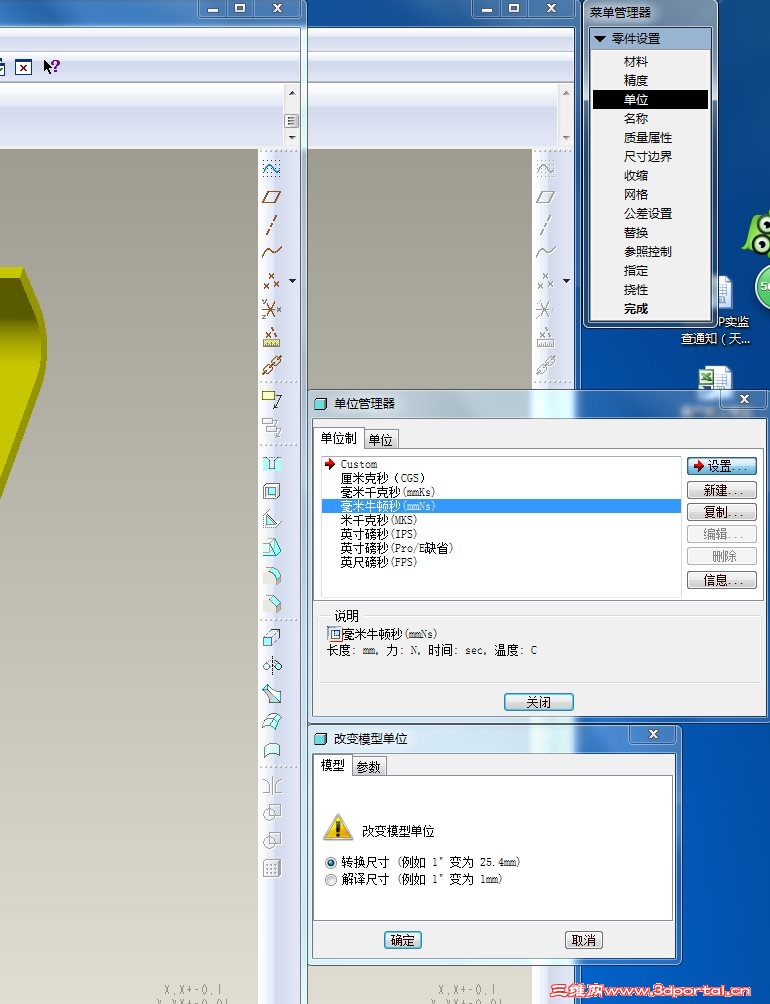Click the greyed-out Sketch tool icon
This screenshot has height=1004, width=770.
(545, 169)
